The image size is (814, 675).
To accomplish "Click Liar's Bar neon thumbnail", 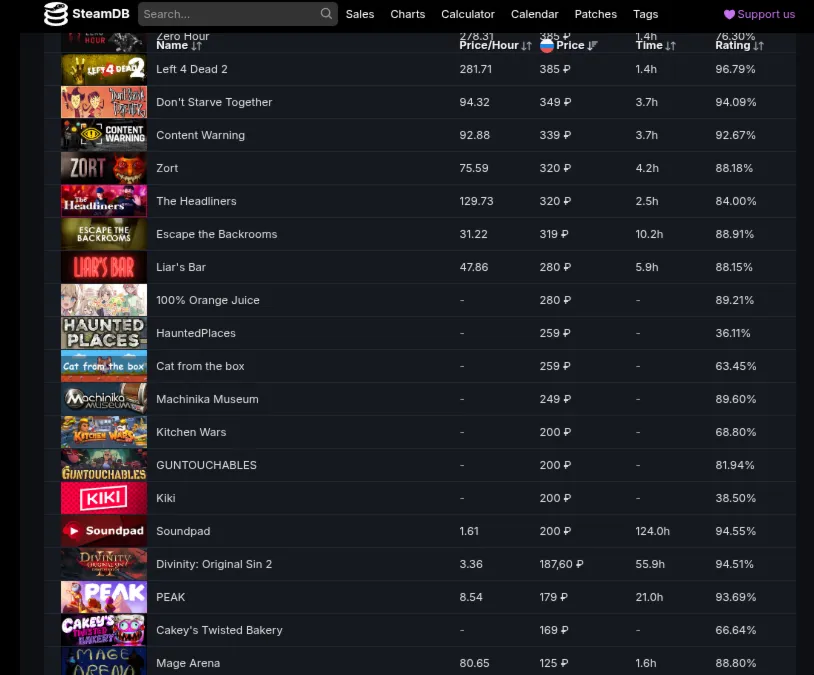I will click(x=104, y=267).
